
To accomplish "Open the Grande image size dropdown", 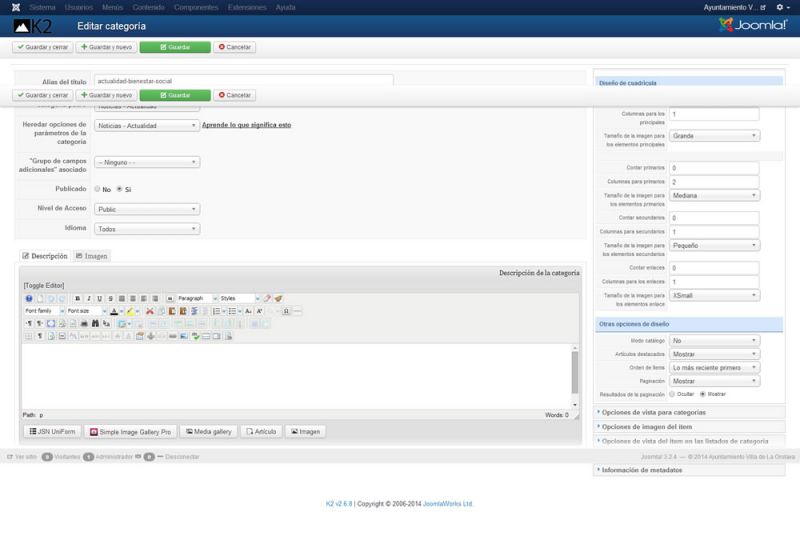I will pos(714,136).
